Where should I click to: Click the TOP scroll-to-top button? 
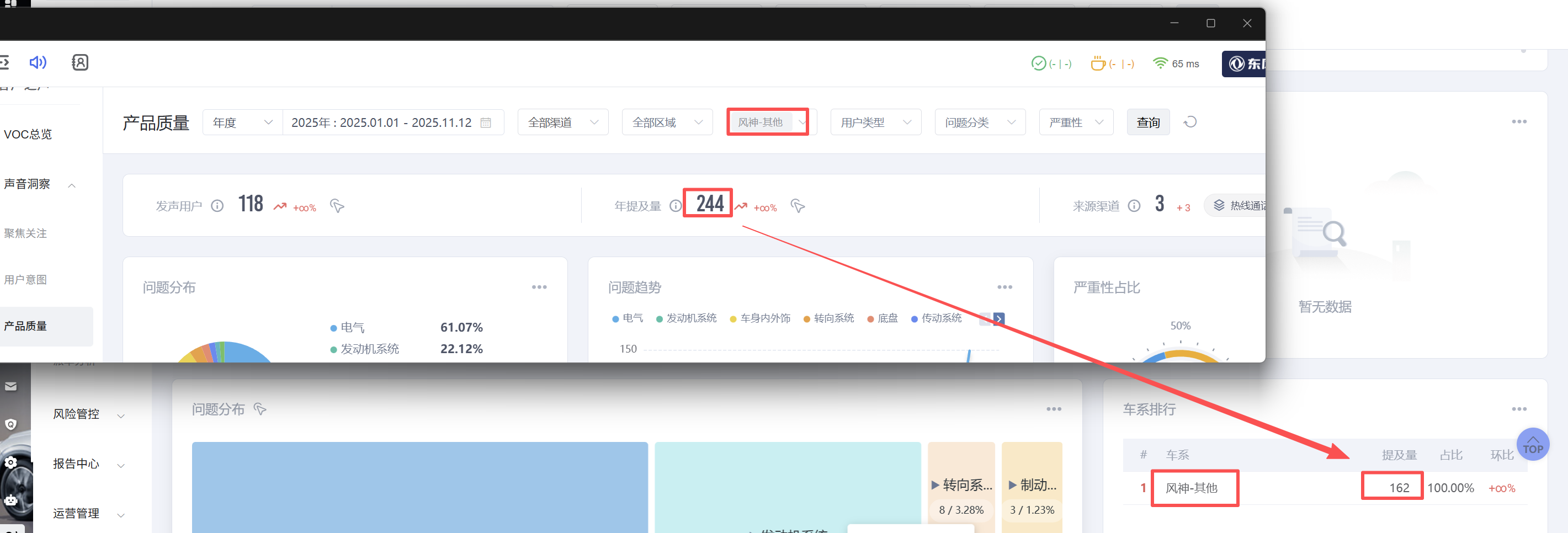click(1532, 444)
